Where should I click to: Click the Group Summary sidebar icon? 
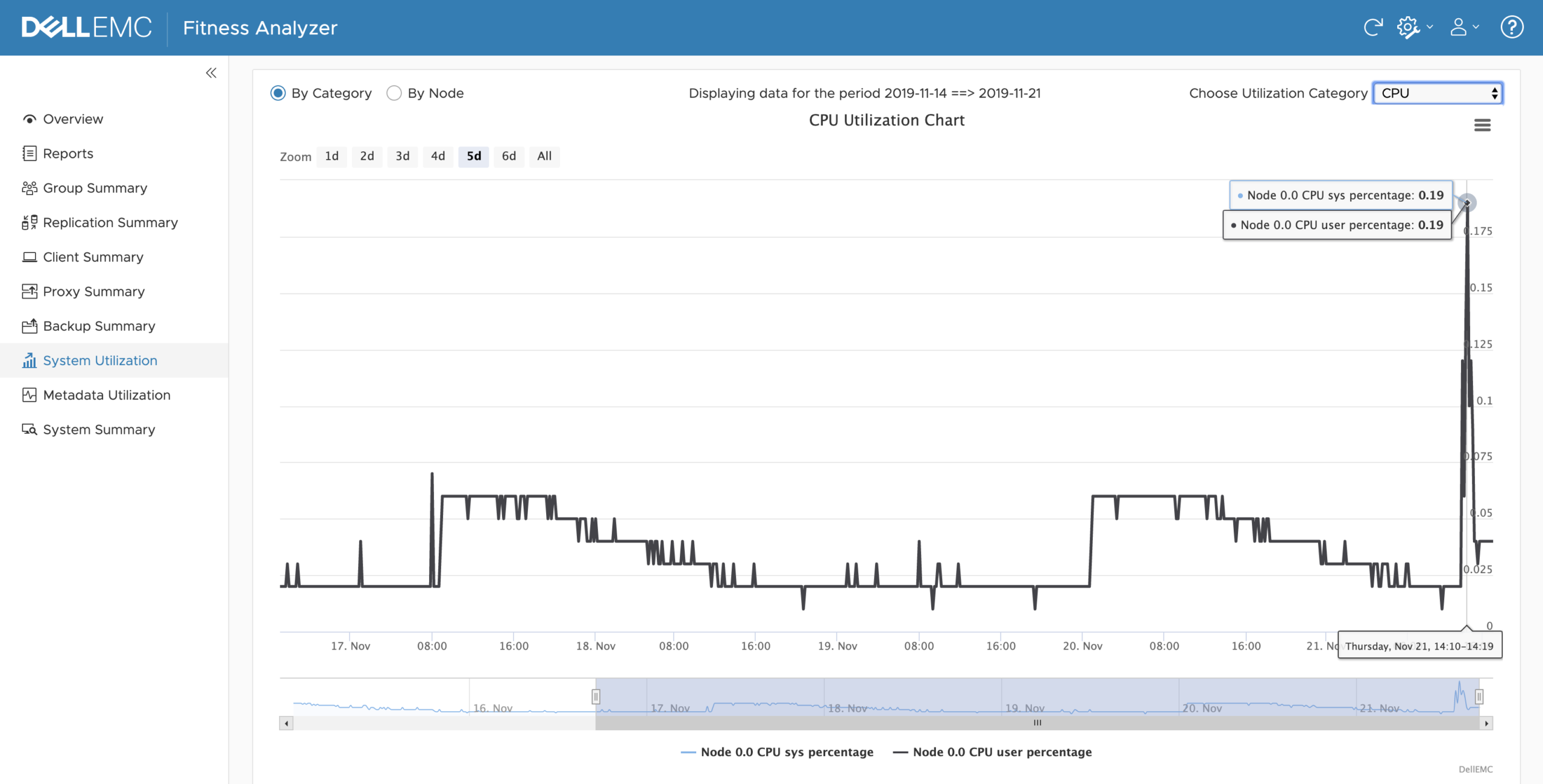[27, 187]
